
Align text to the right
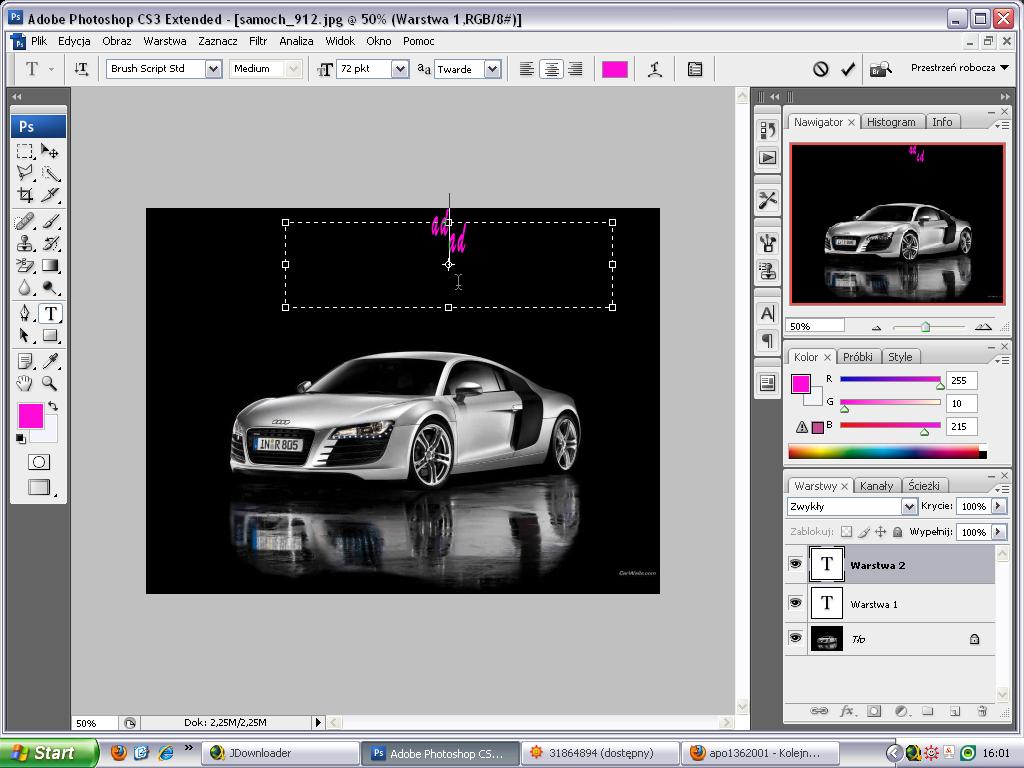pos(575,69)
